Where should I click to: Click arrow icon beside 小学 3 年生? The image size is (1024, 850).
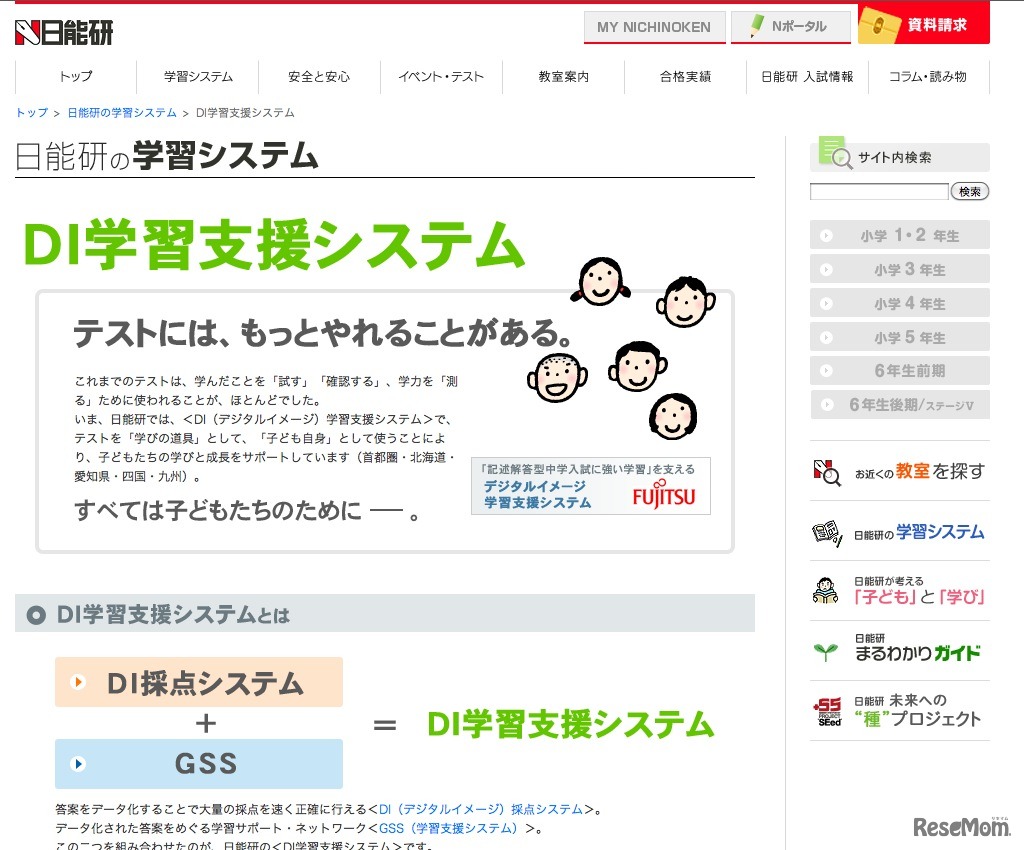point(826,270)
